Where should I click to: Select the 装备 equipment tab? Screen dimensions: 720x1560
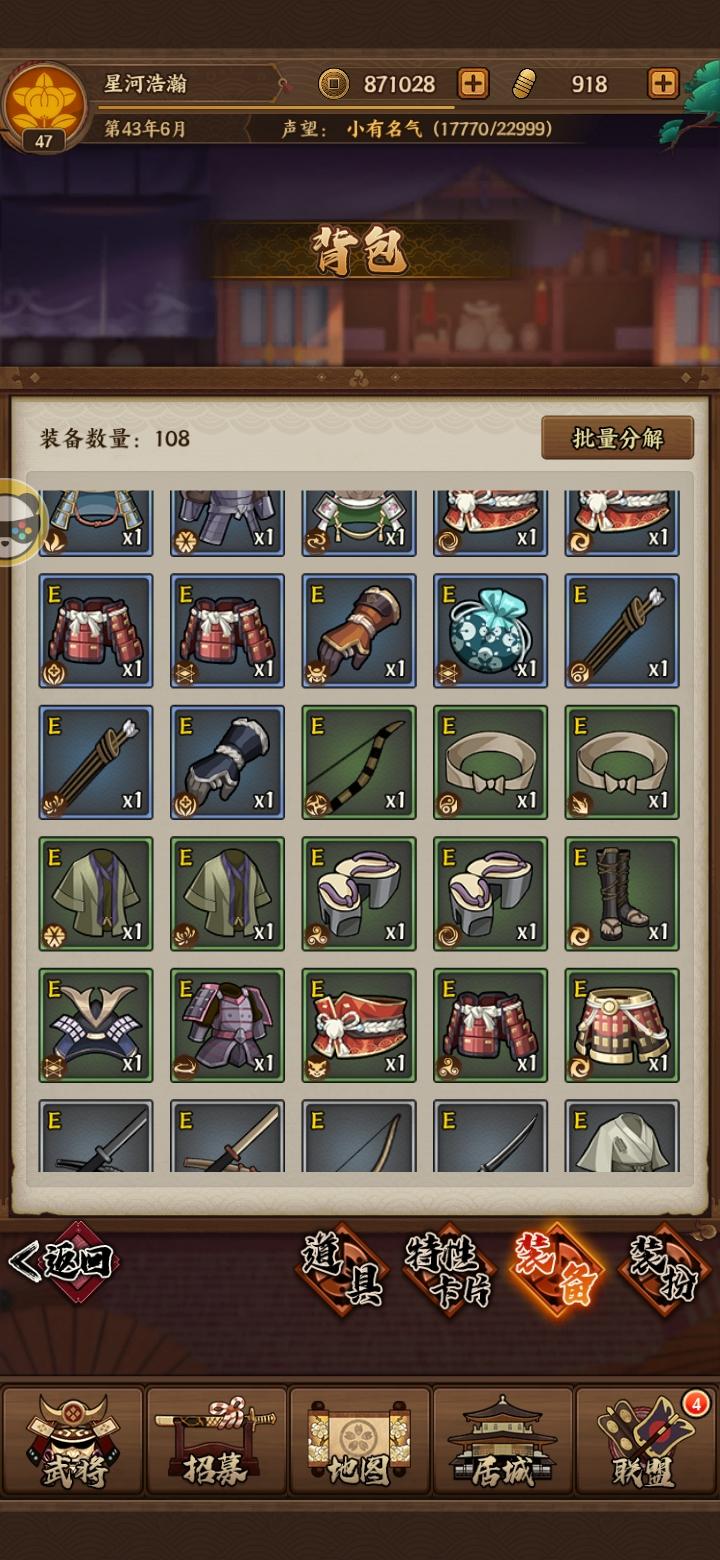(557, 1269)
